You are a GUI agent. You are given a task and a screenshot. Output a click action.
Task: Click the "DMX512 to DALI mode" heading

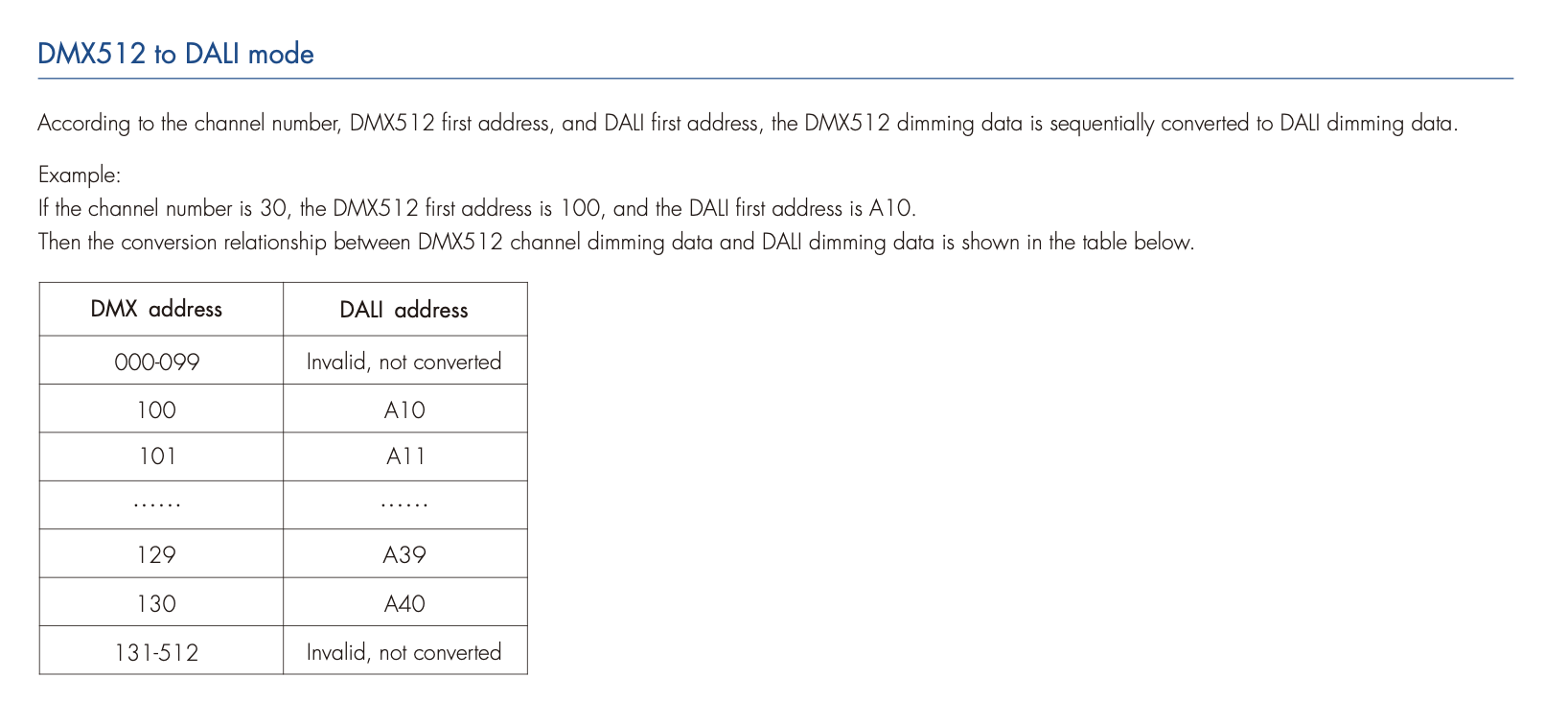tap(175, 54)
